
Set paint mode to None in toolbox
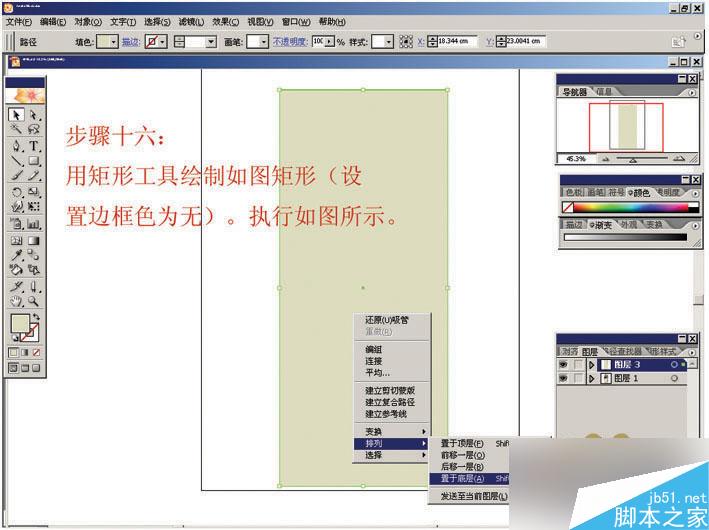(x=36, y=352)
